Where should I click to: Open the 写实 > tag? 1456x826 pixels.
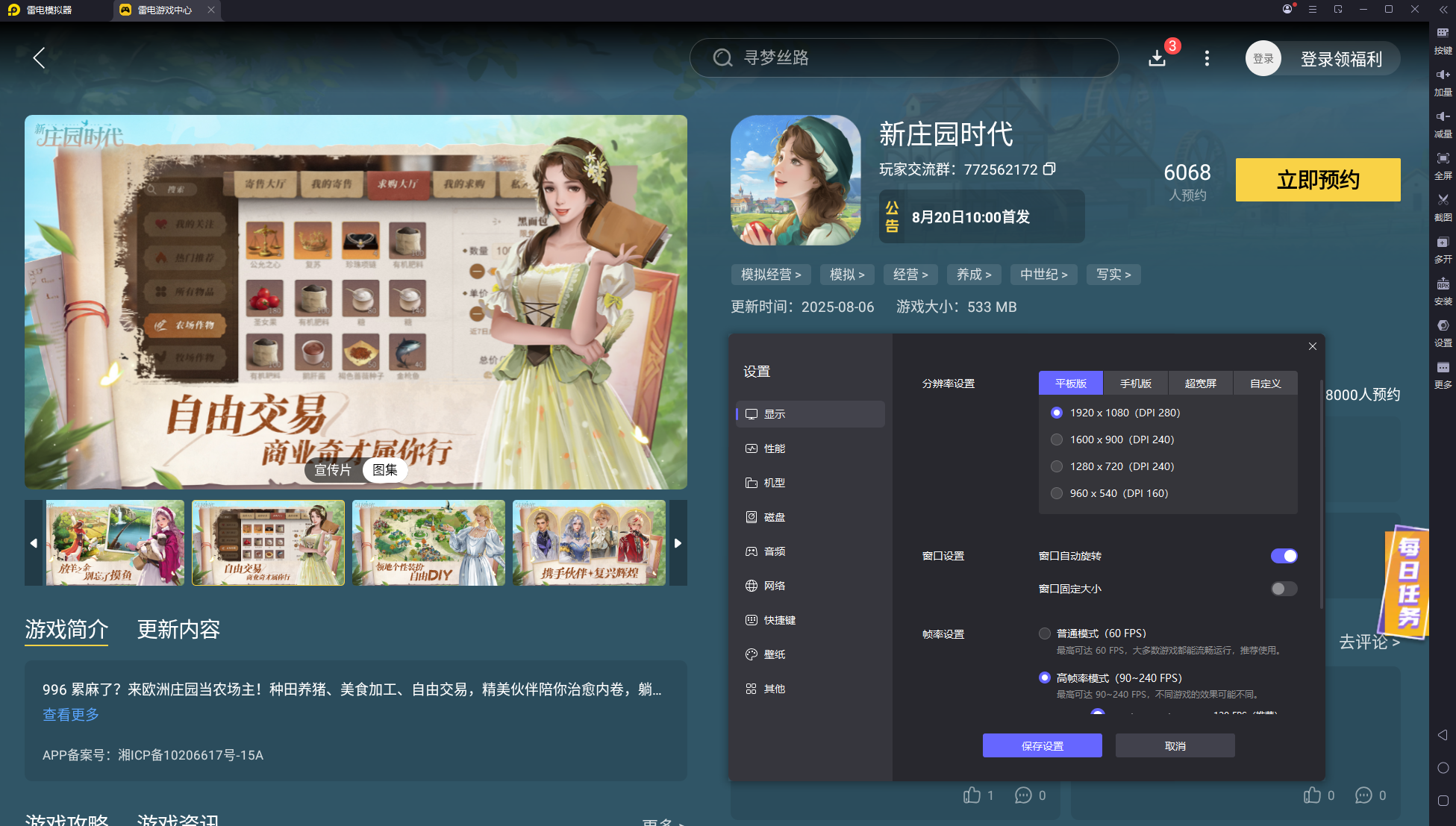[1113, 275]
